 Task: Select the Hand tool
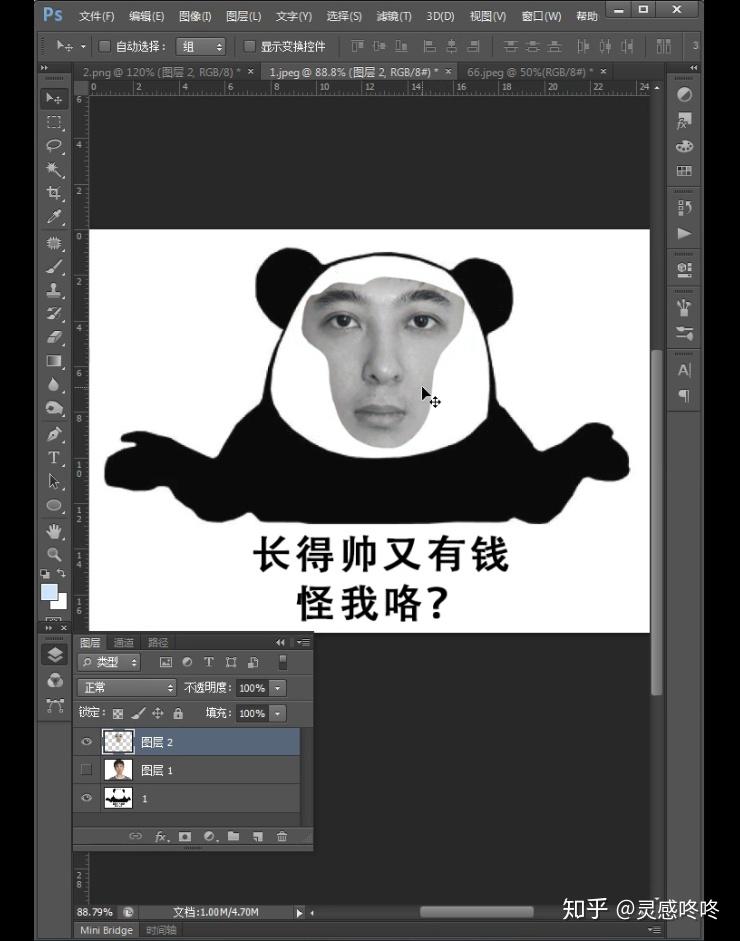[x=54, y=531]
